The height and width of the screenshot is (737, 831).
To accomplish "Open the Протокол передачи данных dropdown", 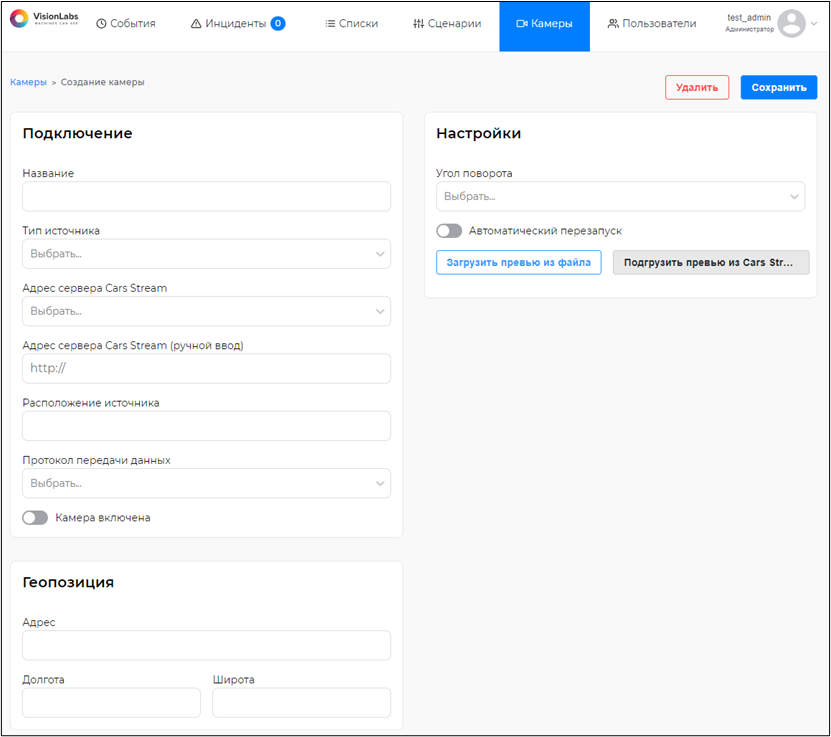I will point(206,483).
